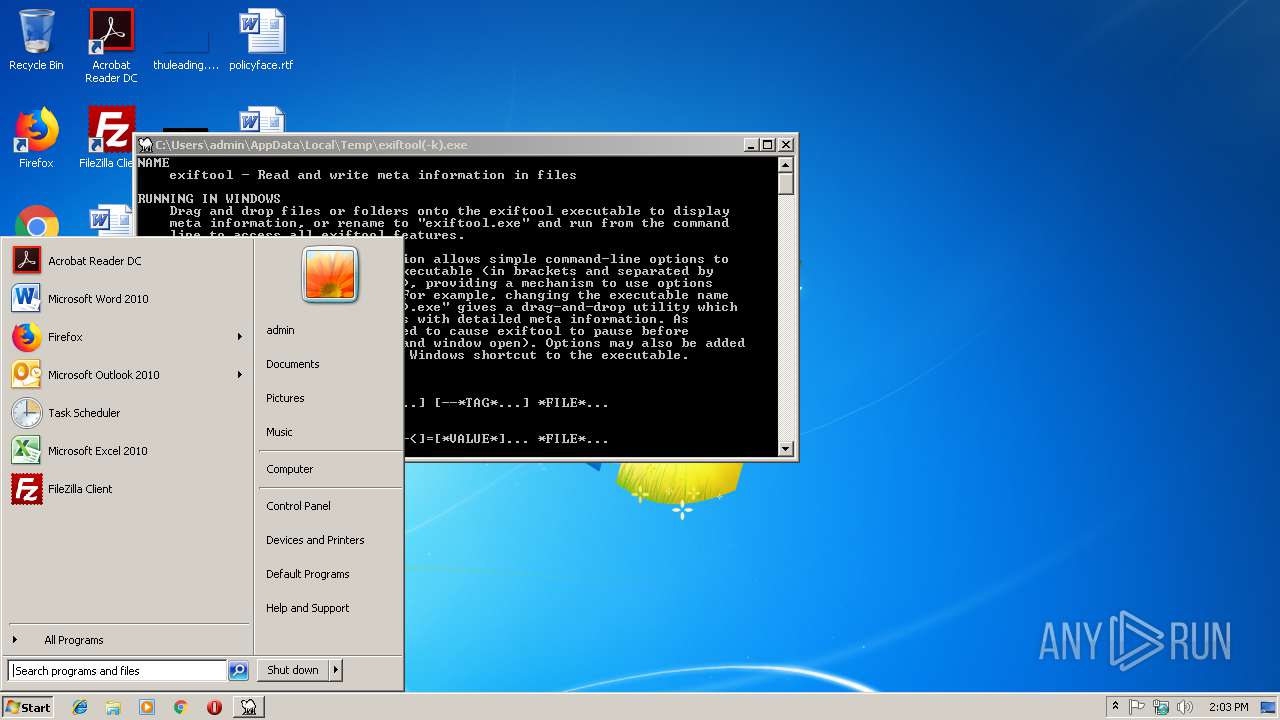
Task: Click console scrollbar up arrow
Action: [786, 165]
